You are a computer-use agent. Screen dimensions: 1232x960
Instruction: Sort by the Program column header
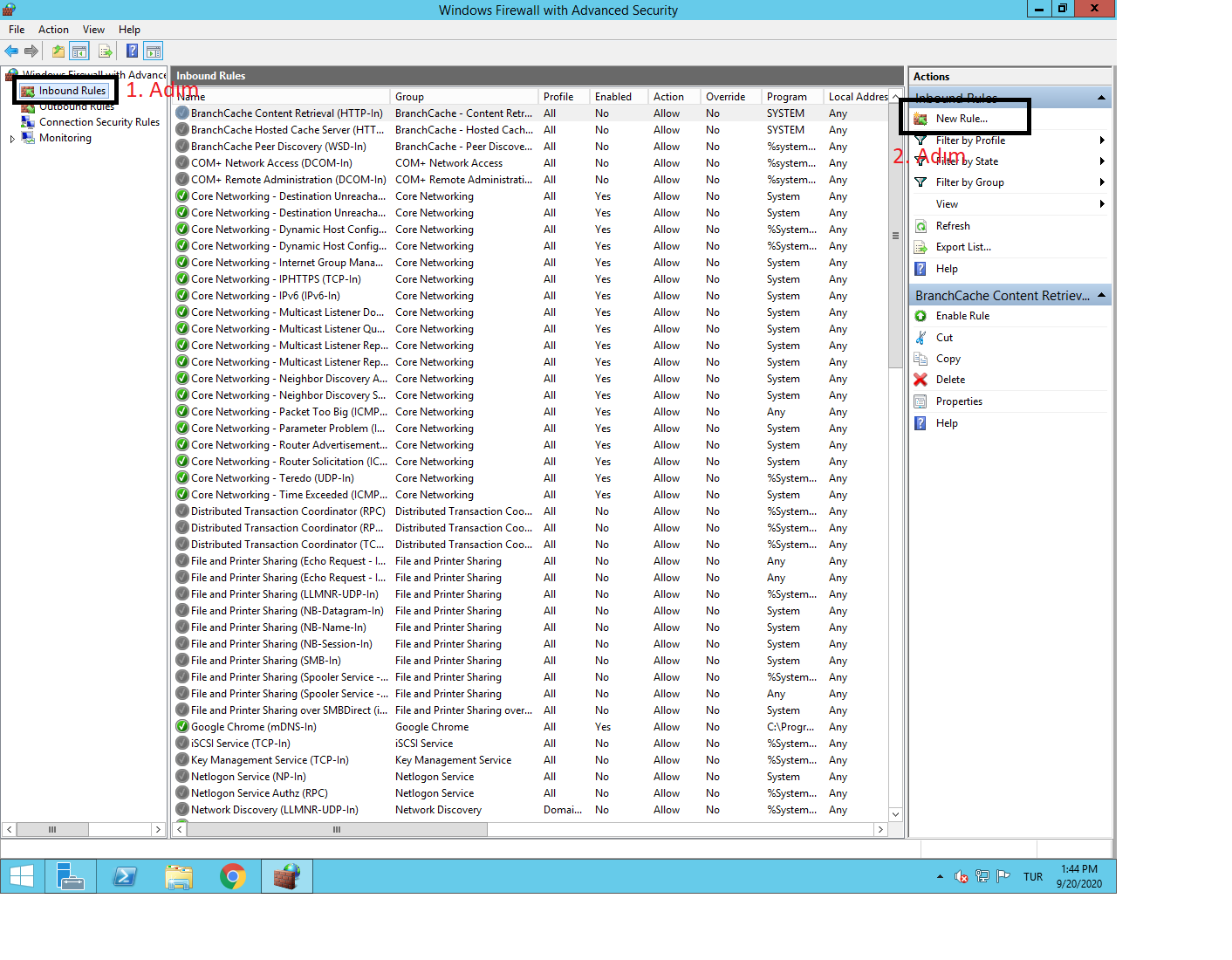click(792, 97)
